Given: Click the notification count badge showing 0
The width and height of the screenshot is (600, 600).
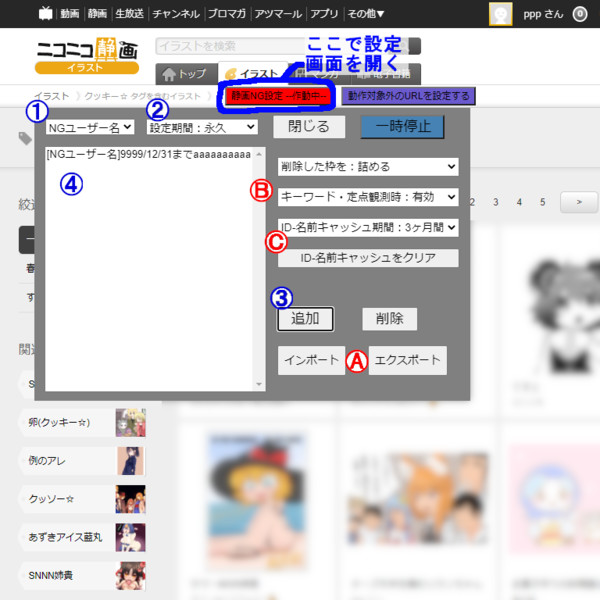Looking at the screenshot, I should pos(579,14).
